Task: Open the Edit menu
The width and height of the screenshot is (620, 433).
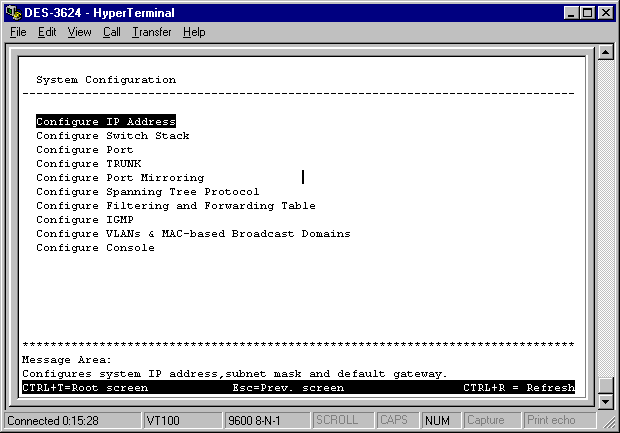Action: (47, 32)
